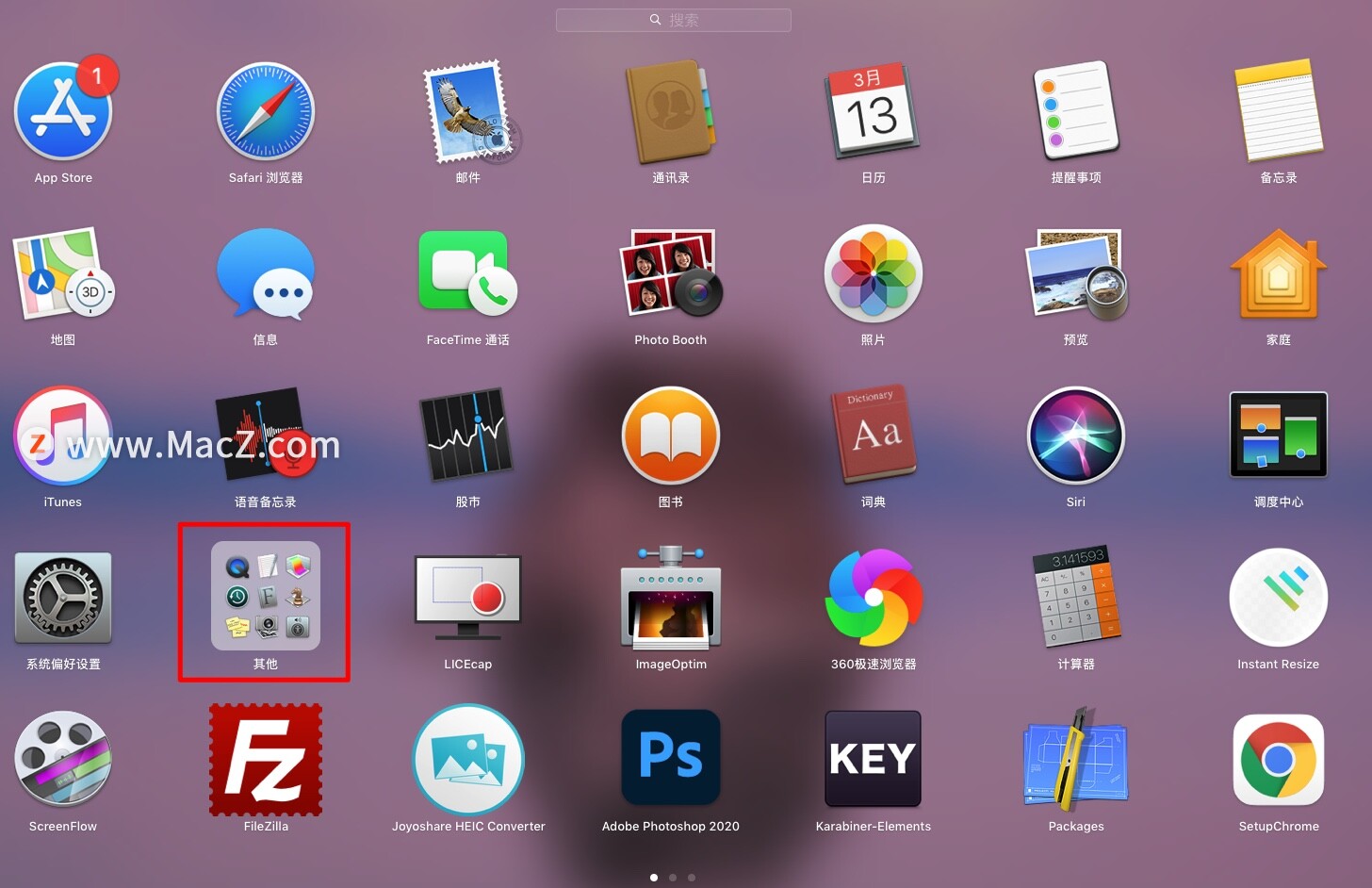1372x888 pixels.
Task: Launch 词典 dictionary
Action: [x=874, y=436]
